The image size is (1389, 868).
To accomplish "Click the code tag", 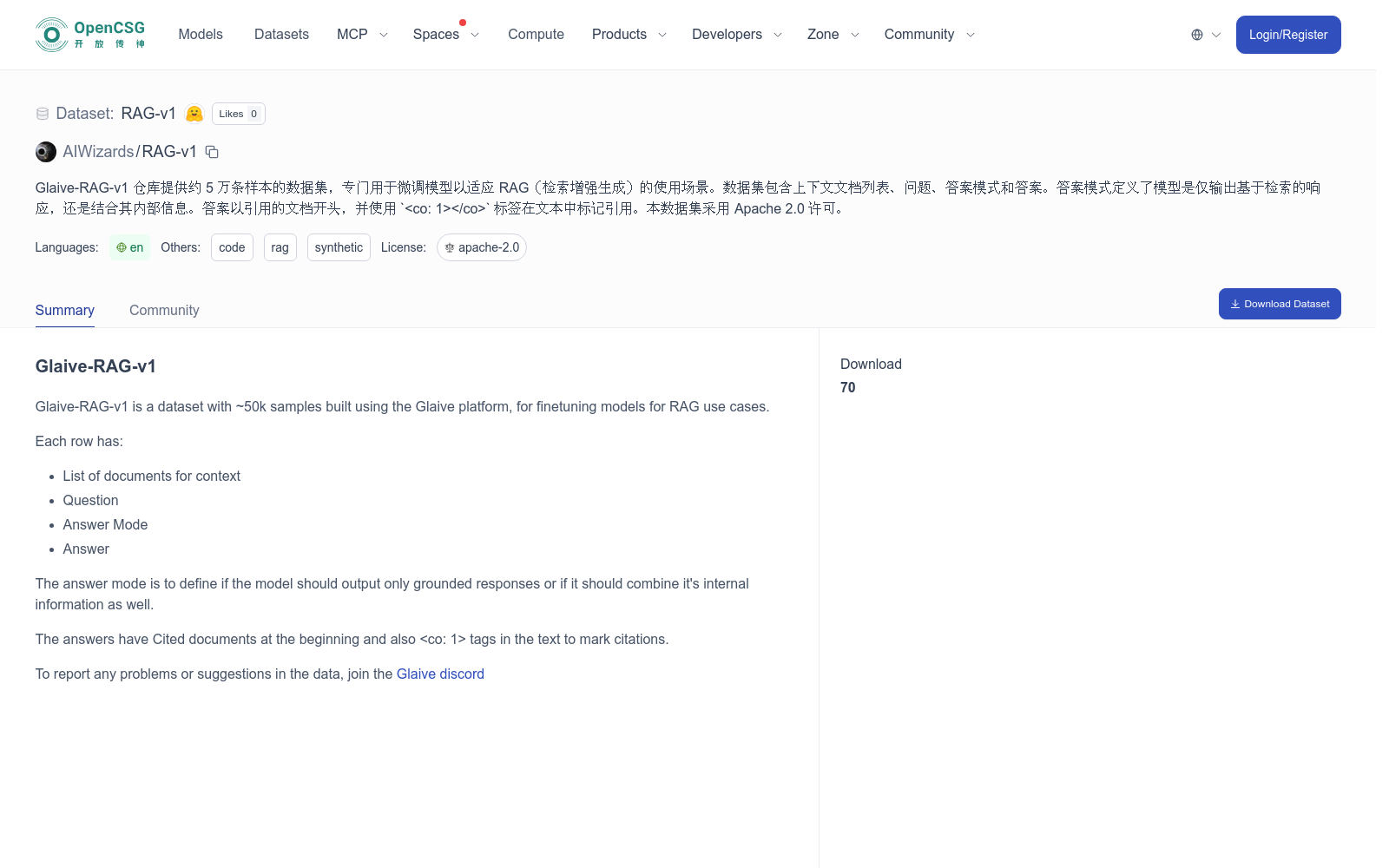I will coord(232,247).
